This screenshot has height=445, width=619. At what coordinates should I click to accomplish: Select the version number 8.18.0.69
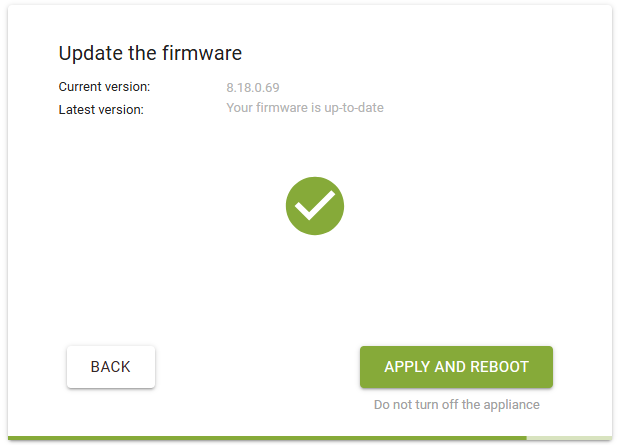click(260, 87)
